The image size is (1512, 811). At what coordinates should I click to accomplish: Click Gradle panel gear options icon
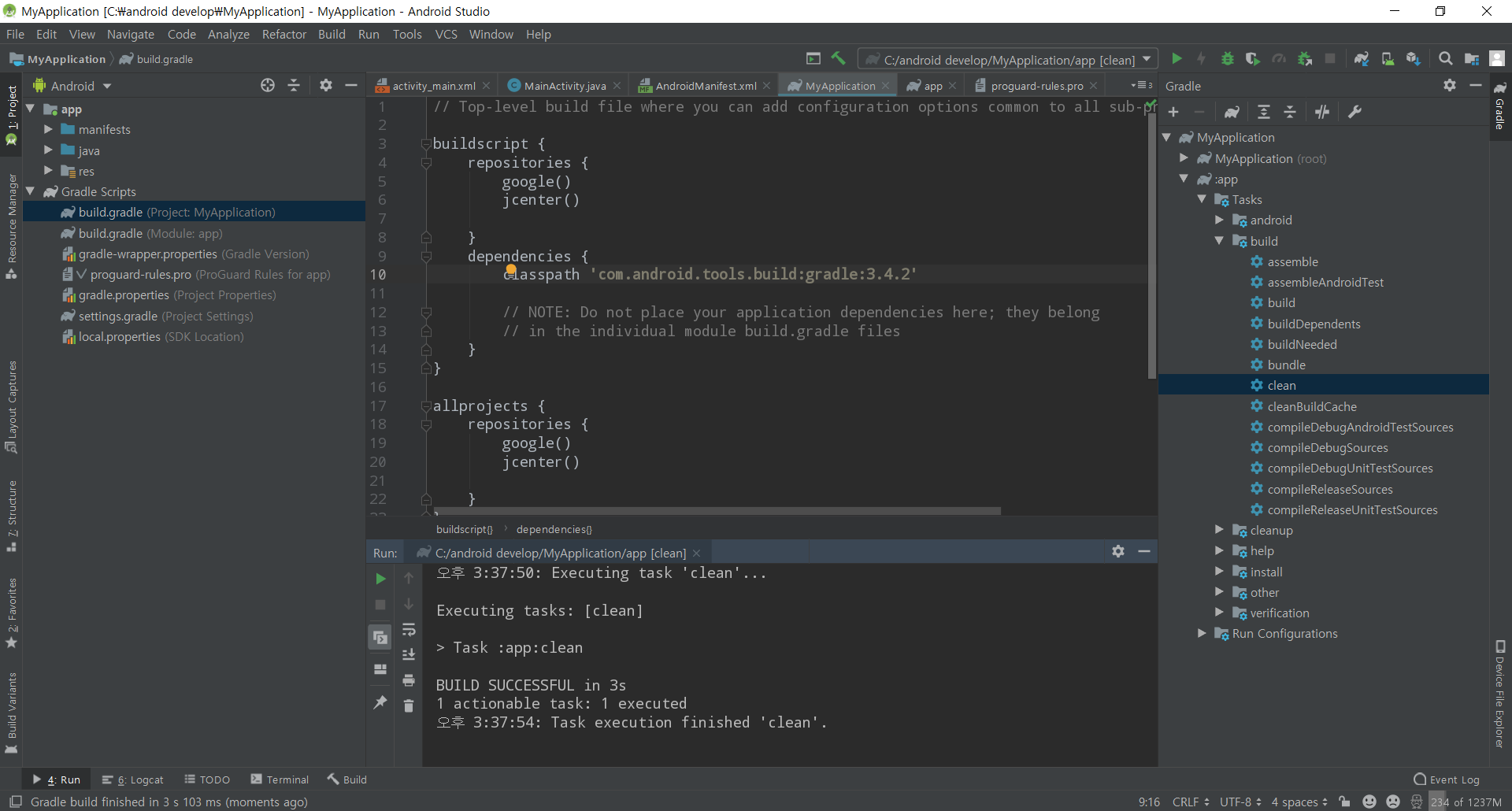[x=1450, y=85]
